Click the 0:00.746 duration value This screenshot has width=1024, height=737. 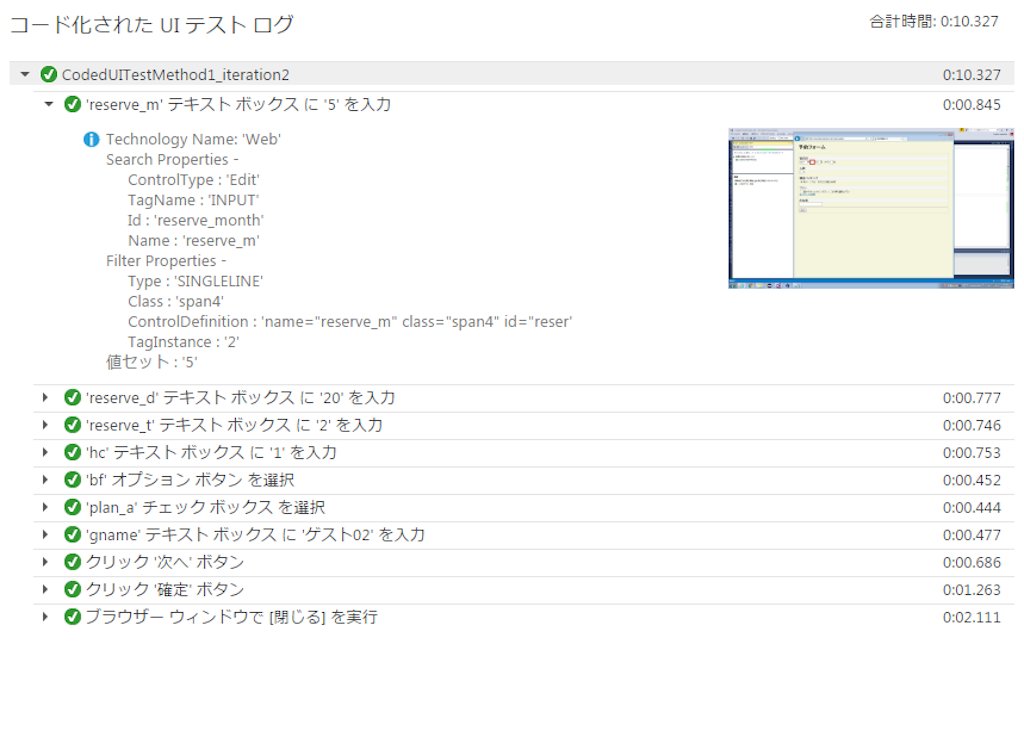tap(972, 426)
